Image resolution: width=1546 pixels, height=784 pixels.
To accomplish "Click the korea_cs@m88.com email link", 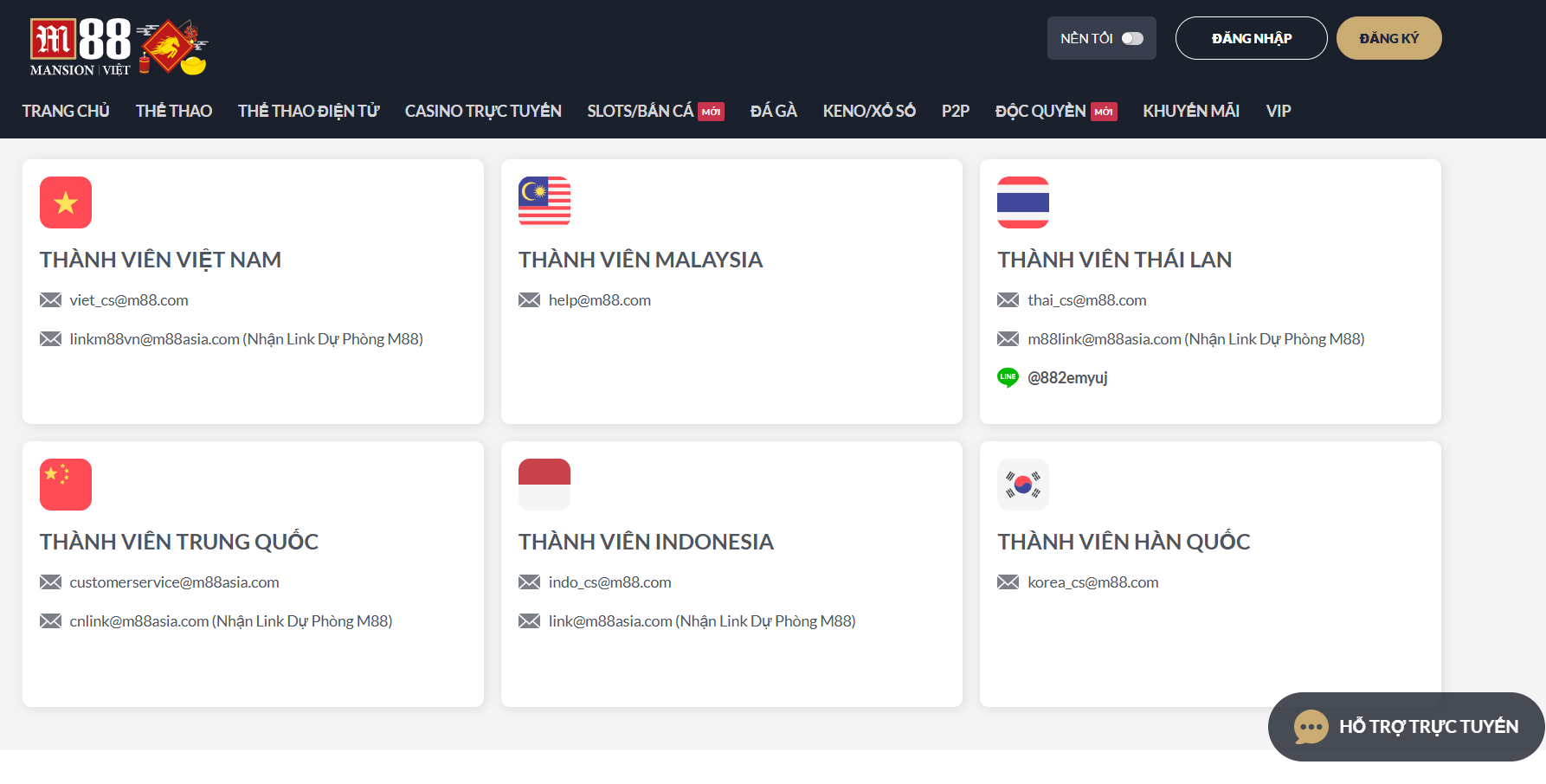I will pyautogui.click(x=1093, y=582).
